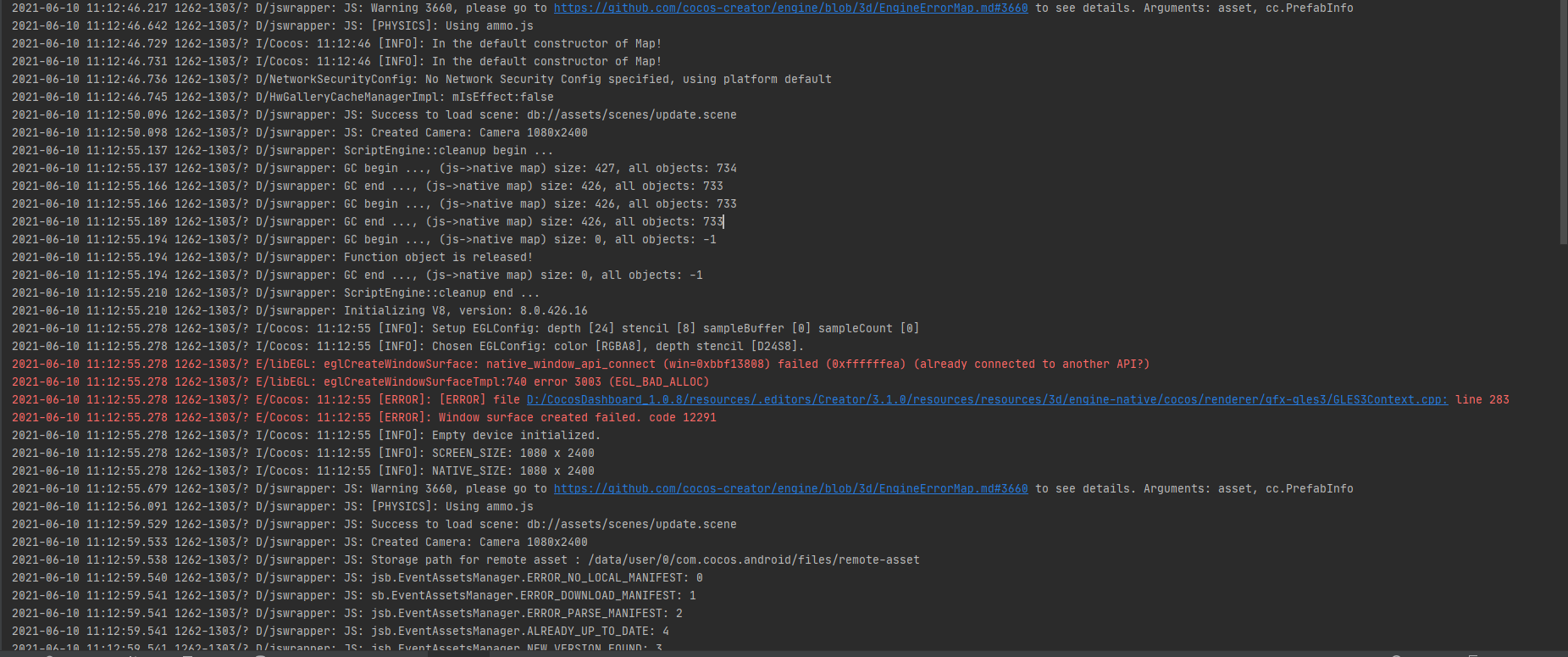Click the HwGalleryCacheManagerImpl log line
Screen dimensions: 1568x657
pos(404,97)
